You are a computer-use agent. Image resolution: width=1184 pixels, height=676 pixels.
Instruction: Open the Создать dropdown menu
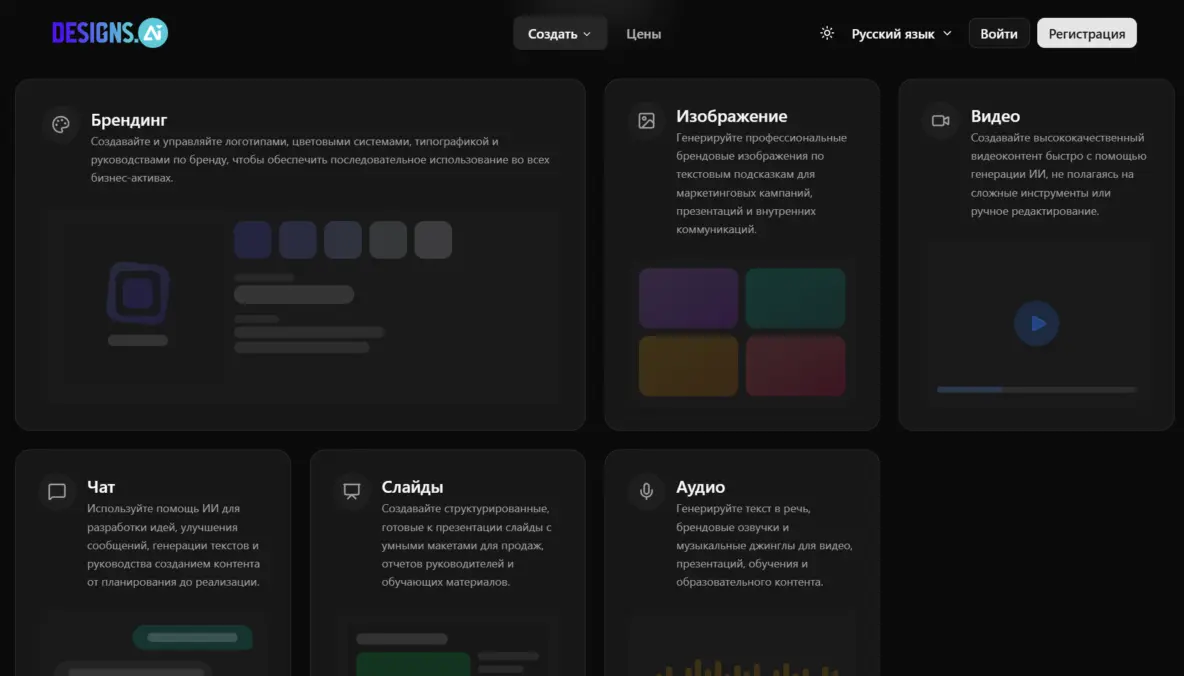coord(559,33)
